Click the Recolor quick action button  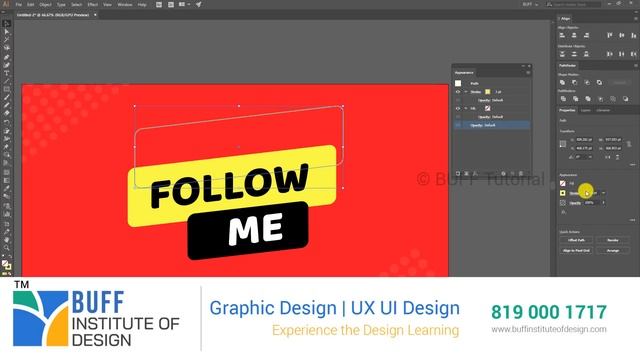612,240
